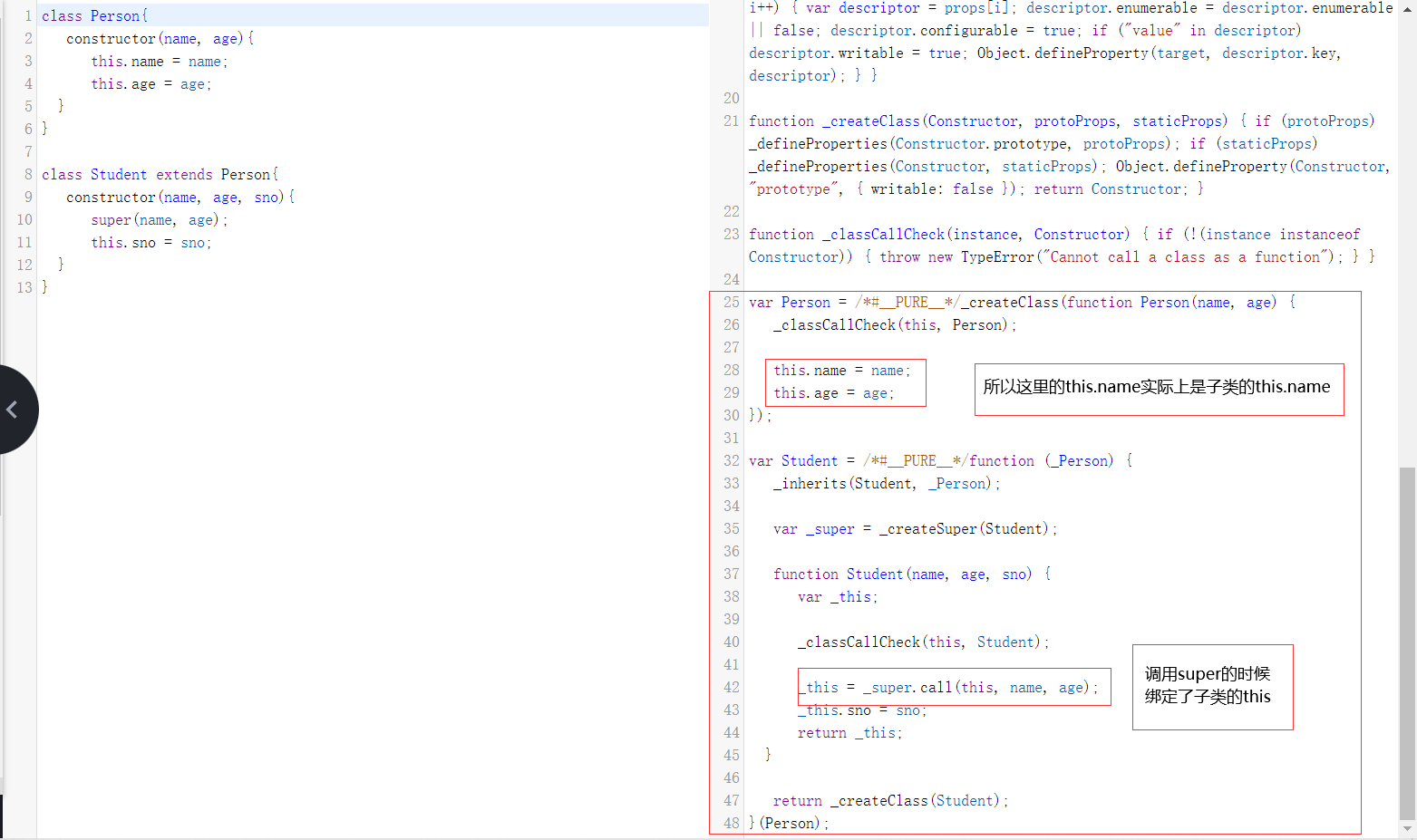Image resolution: width=1417 pixels, height=840 pixels.
Task: Click the 'class Student extends Person{' line
Action: (x=160, y=174)
